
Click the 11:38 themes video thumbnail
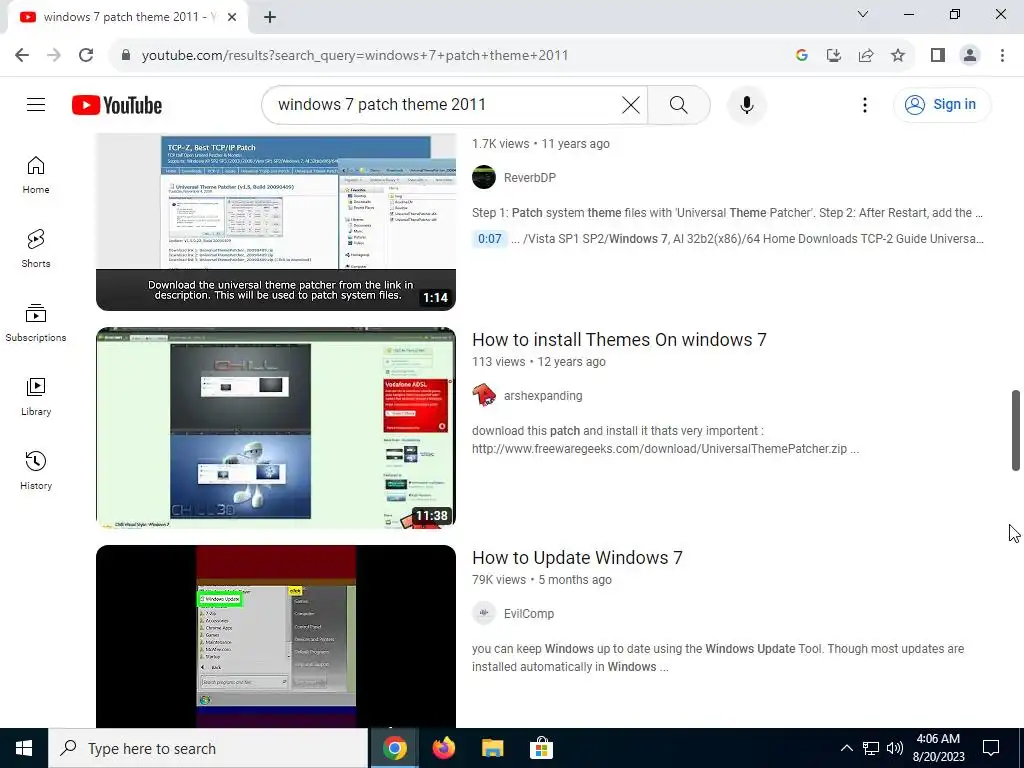click(x=276, y=428)
